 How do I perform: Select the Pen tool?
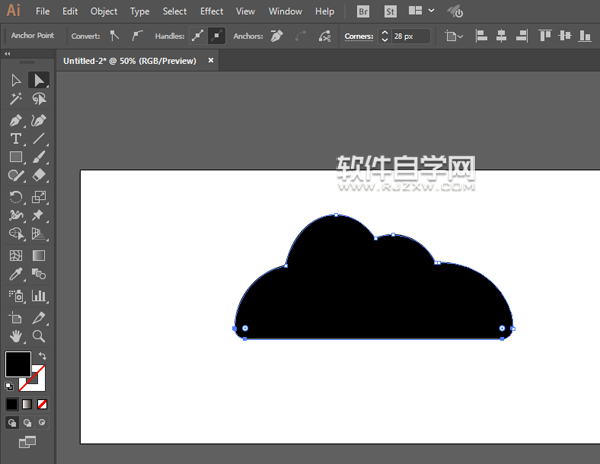pos(16,120)
